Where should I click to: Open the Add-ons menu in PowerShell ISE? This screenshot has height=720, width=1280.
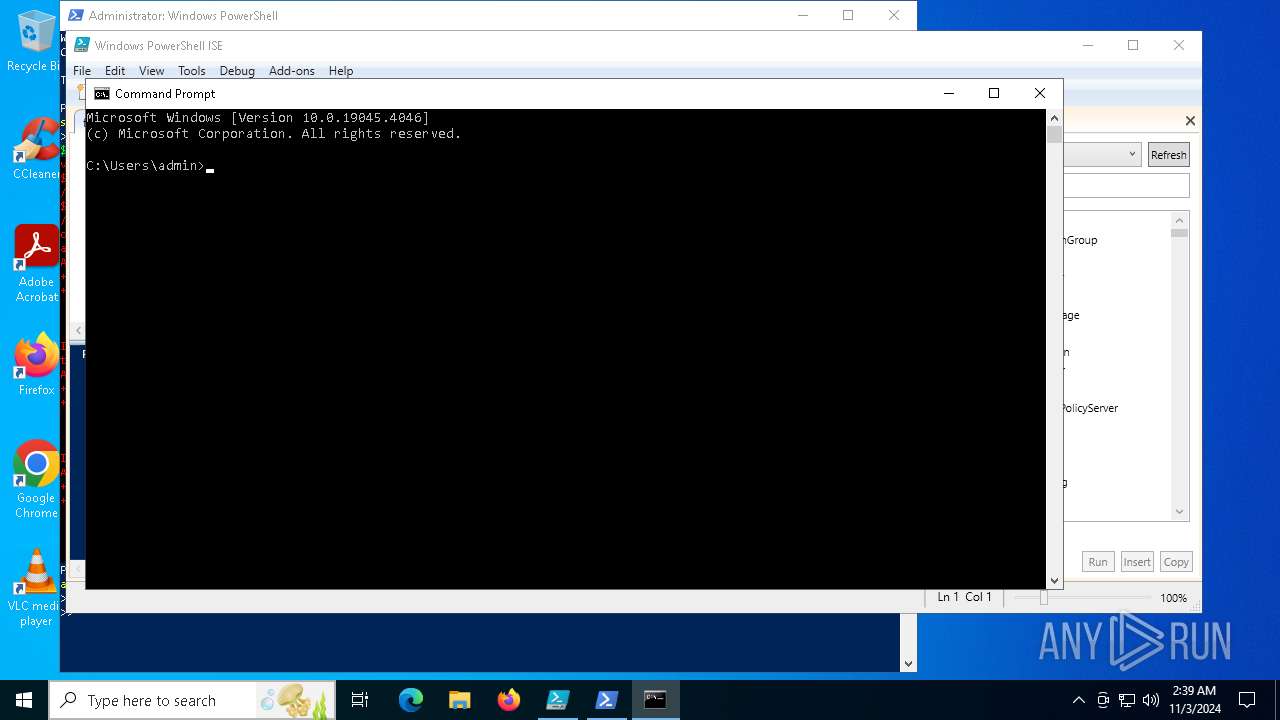pyautogui.click(x=292, y=71)
